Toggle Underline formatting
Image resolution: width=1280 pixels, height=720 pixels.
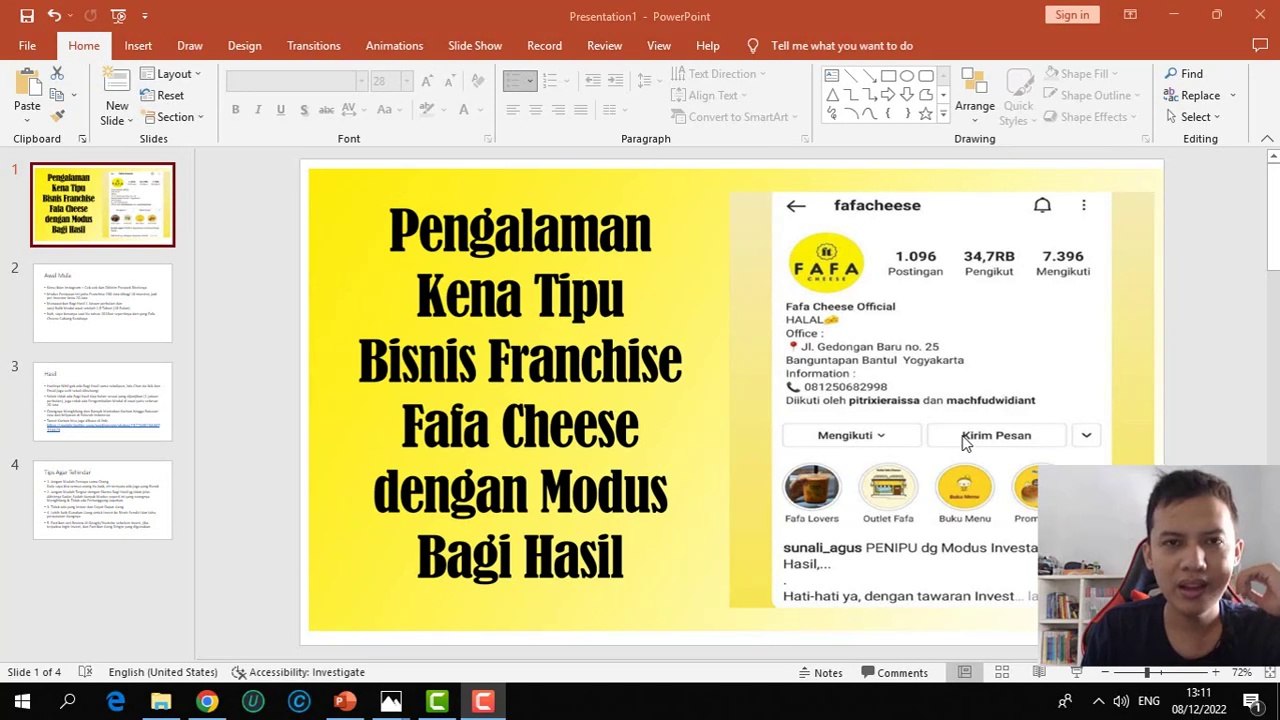click(280, 109)
